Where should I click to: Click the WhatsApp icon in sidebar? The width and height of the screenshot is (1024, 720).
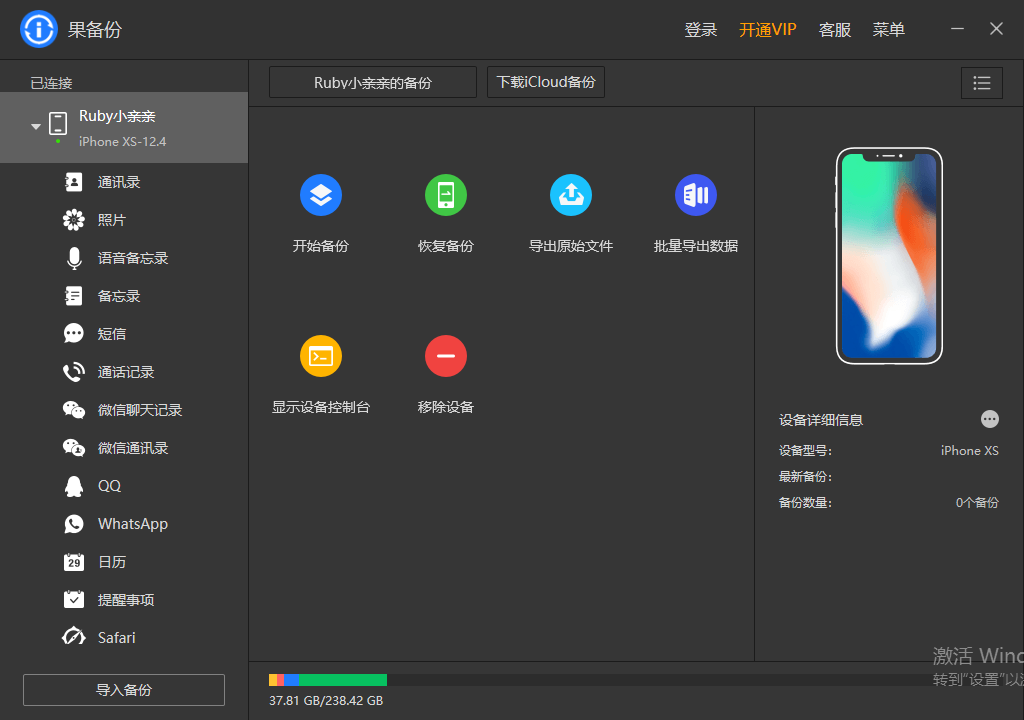click(x=74, y=524)
